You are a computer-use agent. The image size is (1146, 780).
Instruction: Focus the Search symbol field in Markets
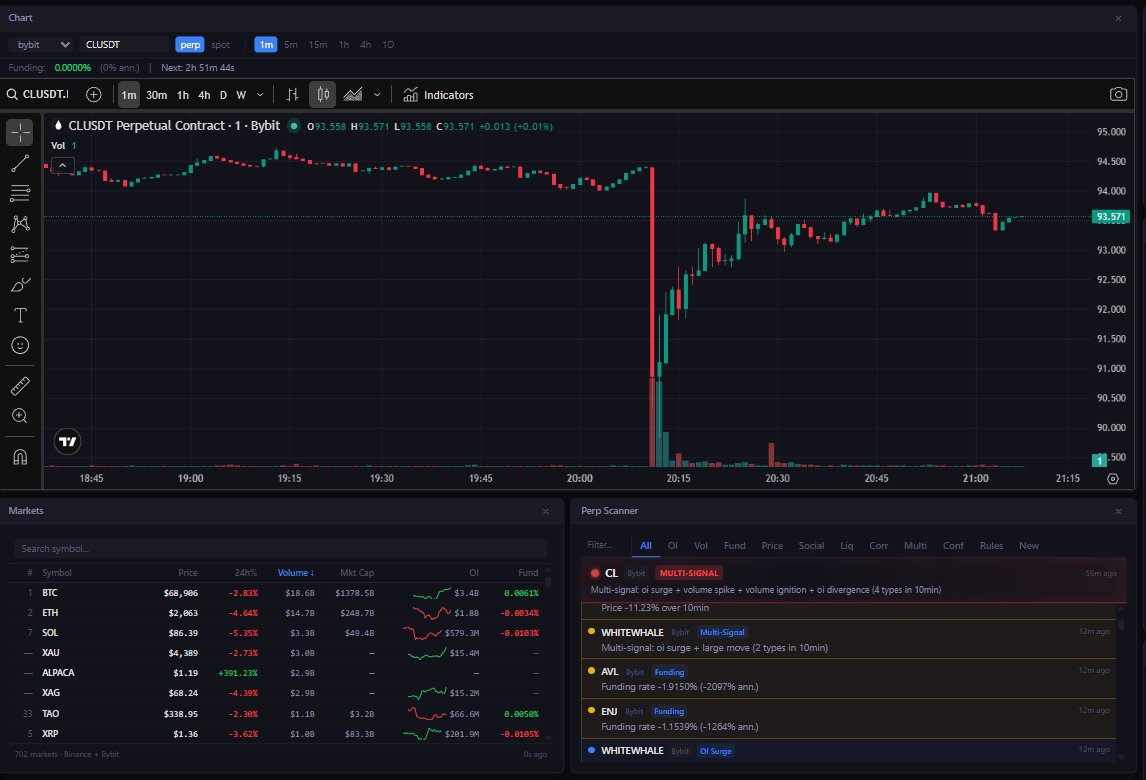(x=281, y=549)
